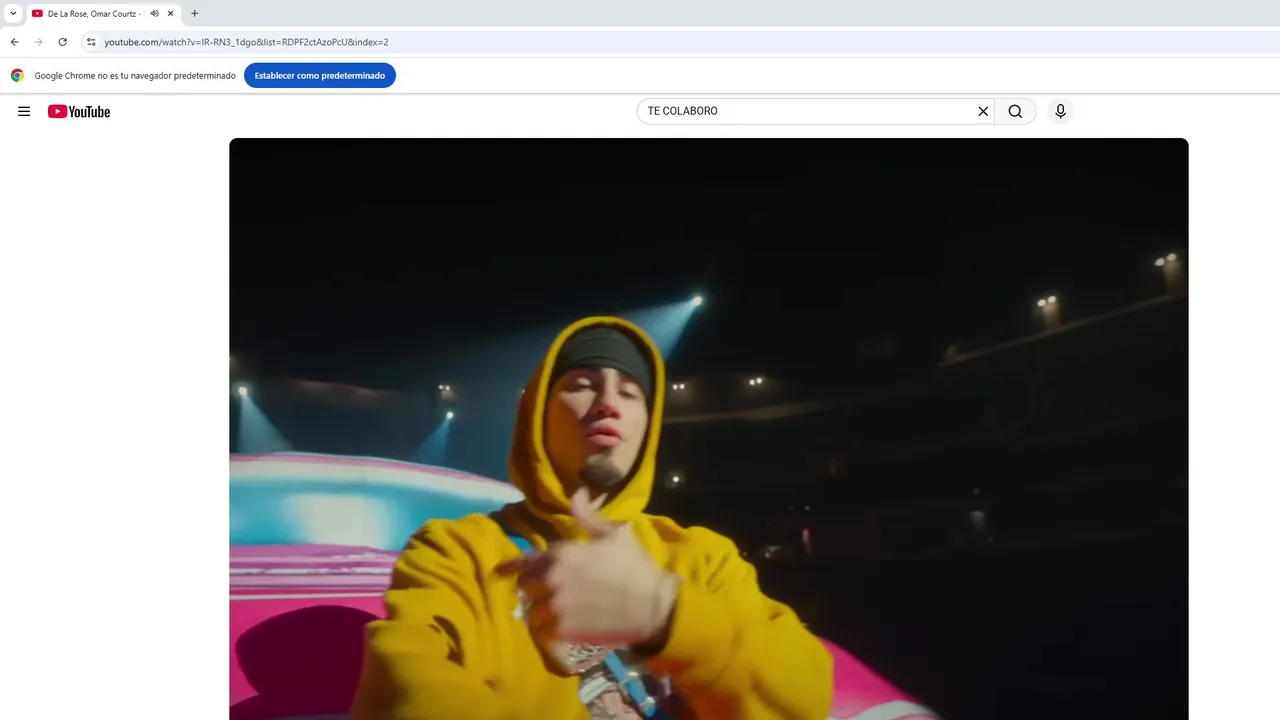Close the De La Rose tab
The width and height of the screenshot is (1280, 720).
tap(170, 14)
